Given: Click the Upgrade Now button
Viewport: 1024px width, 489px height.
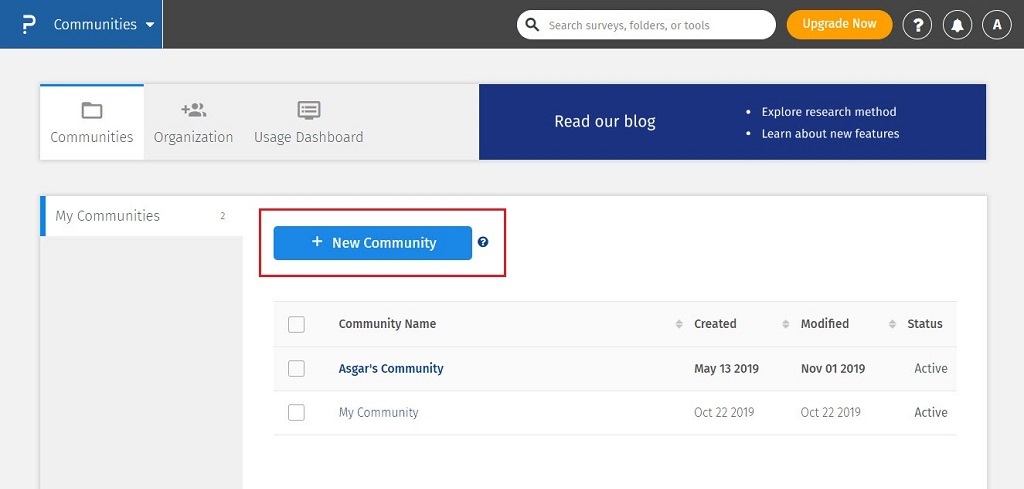Looking at the screenshot, I should 839,24.
